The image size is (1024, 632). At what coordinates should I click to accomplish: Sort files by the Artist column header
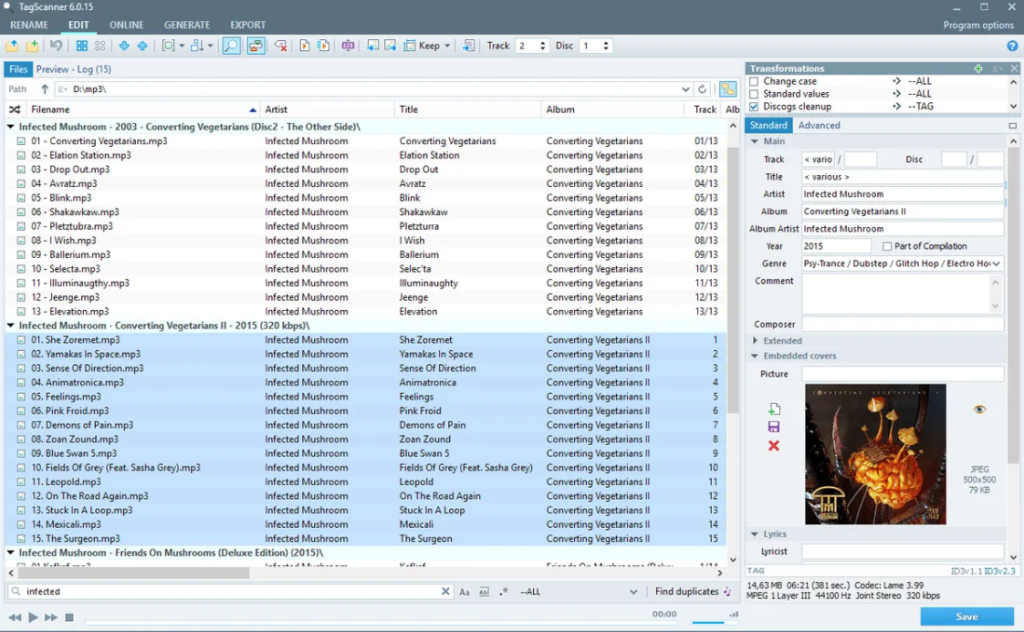pyautogui.click(x=327, y=110)
